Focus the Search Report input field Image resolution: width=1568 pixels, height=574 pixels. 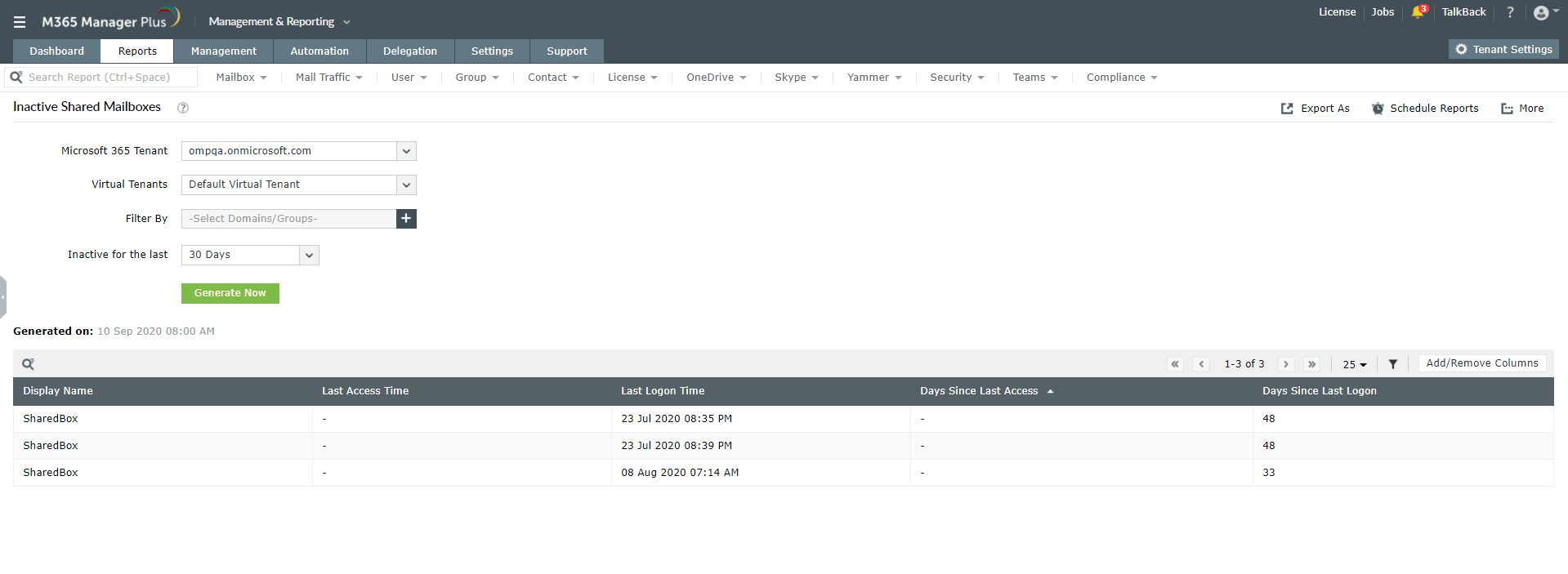[101, 78]
